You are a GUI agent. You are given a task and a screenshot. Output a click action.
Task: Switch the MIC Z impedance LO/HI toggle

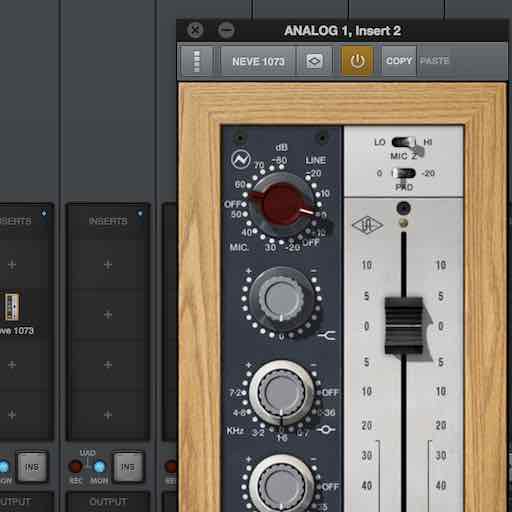[404, 142]
